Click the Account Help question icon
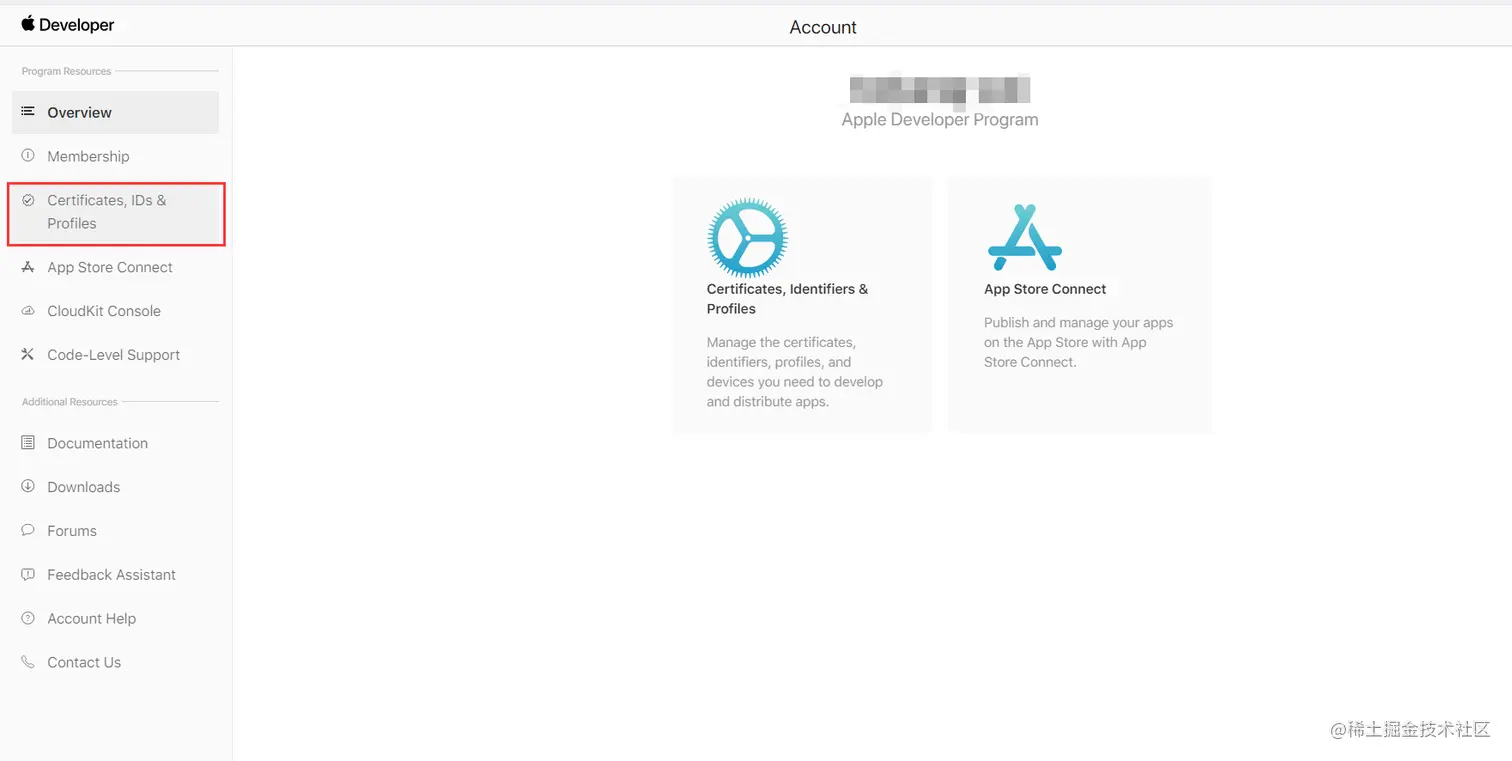1512x761 pixels. pyautogui.click(x=28, y=618)
